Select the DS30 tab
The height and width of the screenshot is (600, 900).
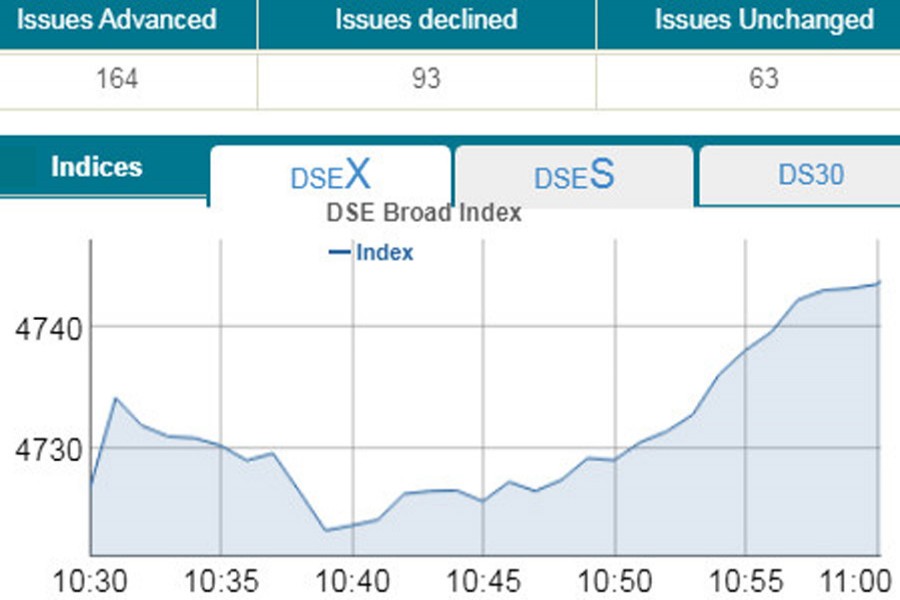[x=810, y=175]
